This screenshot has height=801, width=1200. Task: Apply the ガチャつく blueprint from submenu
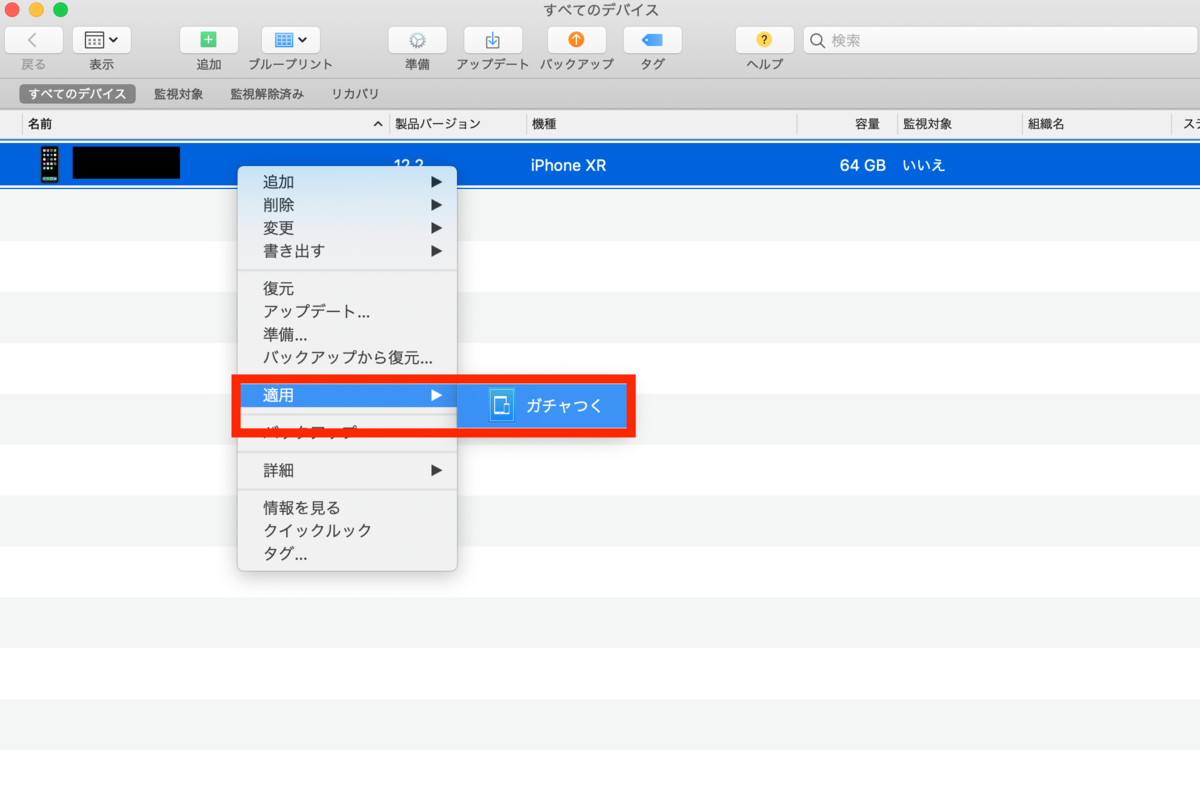tap(542, 405)
